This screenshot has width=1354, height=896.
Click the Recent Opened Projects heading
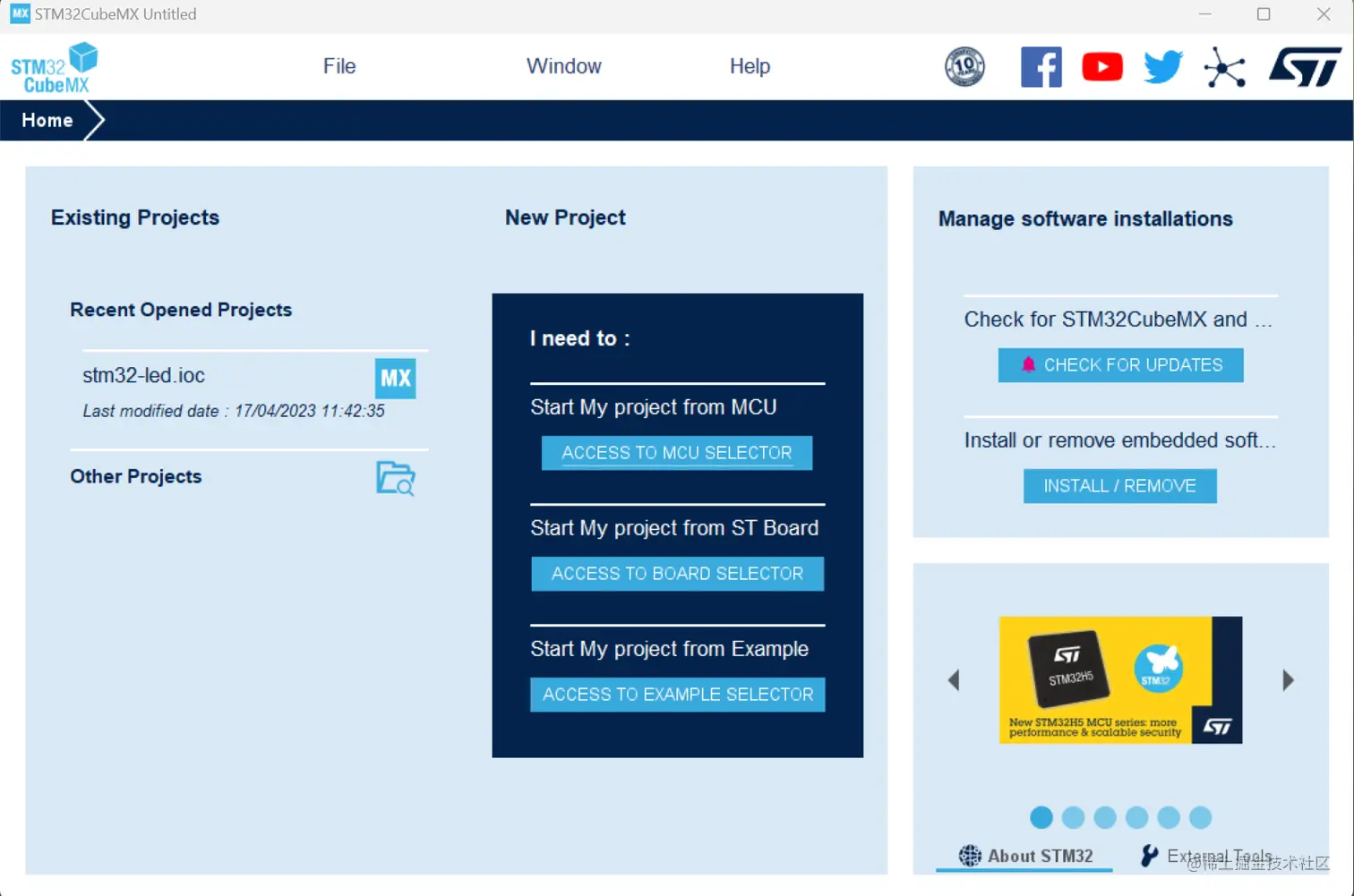(x=181, y=310)
